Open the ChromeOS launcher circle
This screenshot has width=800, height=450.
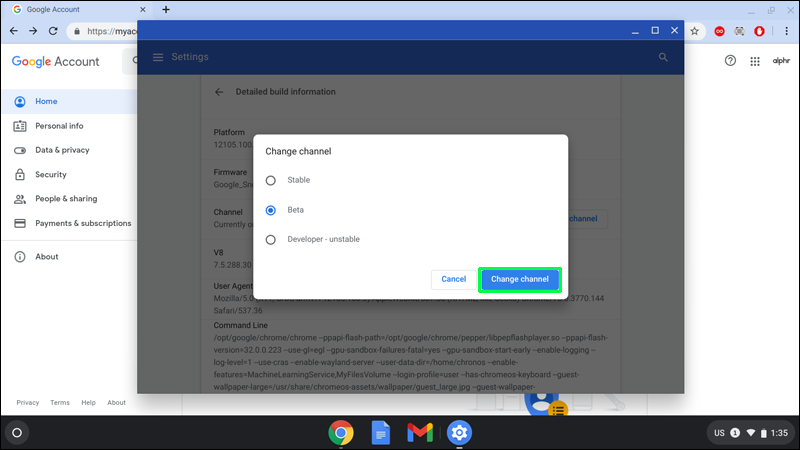(17, 433)
